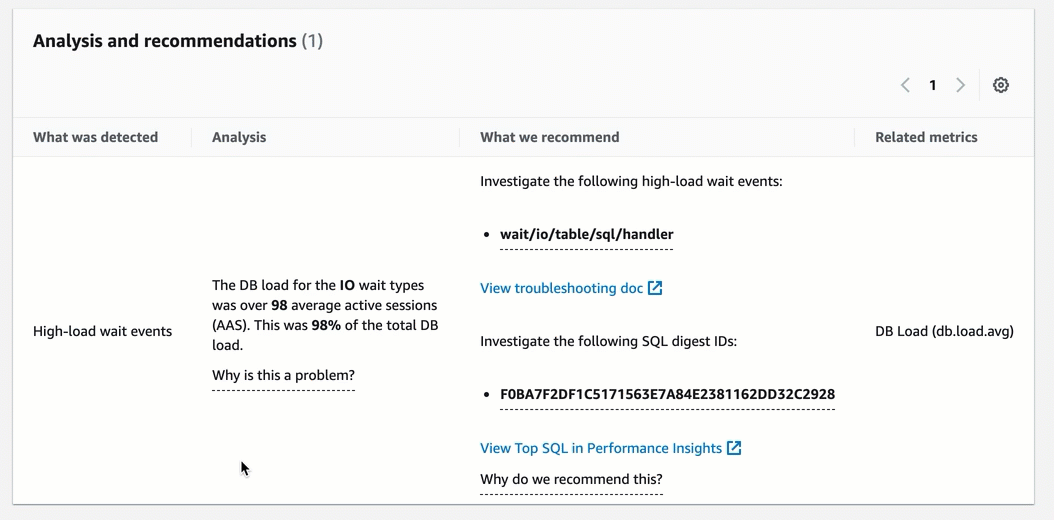Click the IO wait types analysis text
1054x520 pixels.
pos(325,315)
